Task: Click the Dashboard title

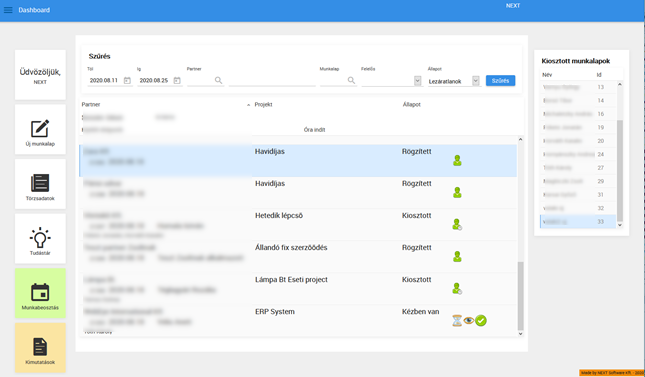Action: point(34,10)
